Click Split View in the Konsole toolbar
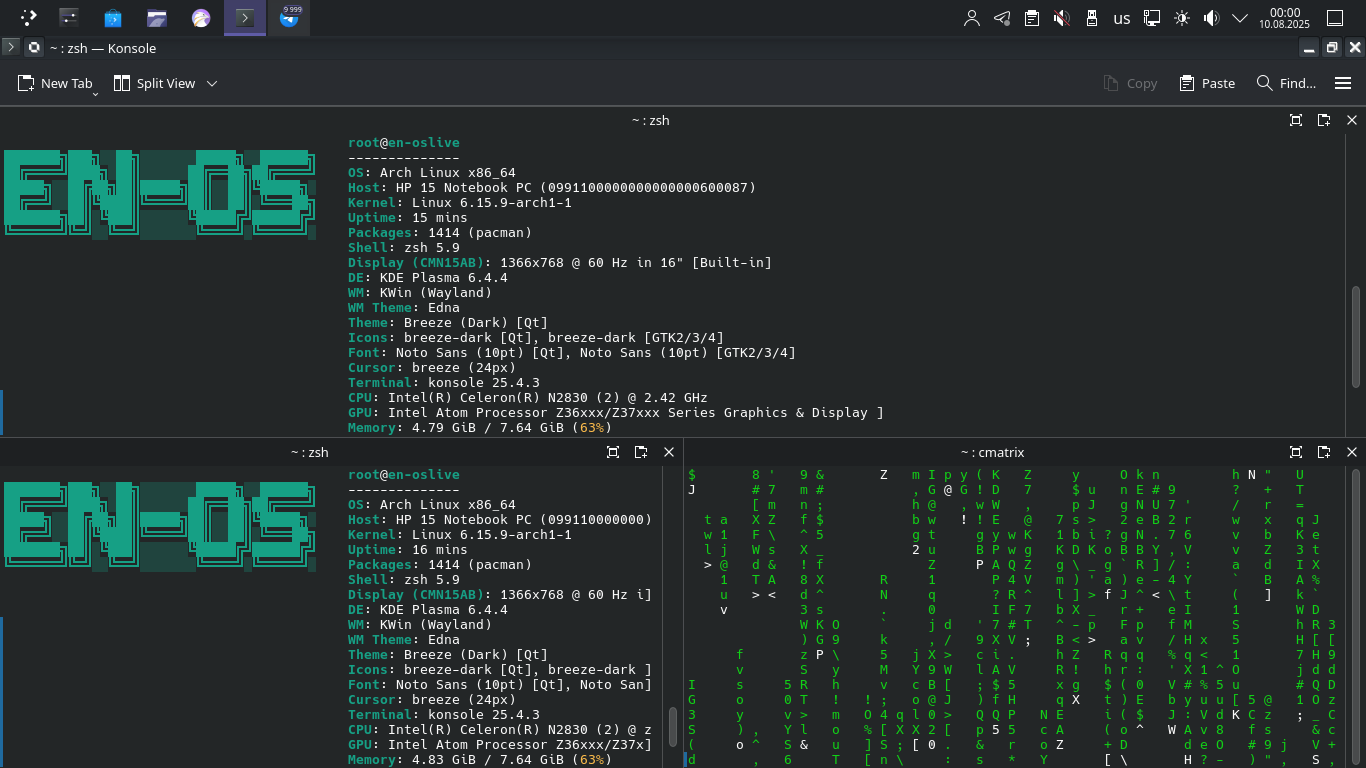The height and width of the screenshot is (768, 1366). [154, 84]
